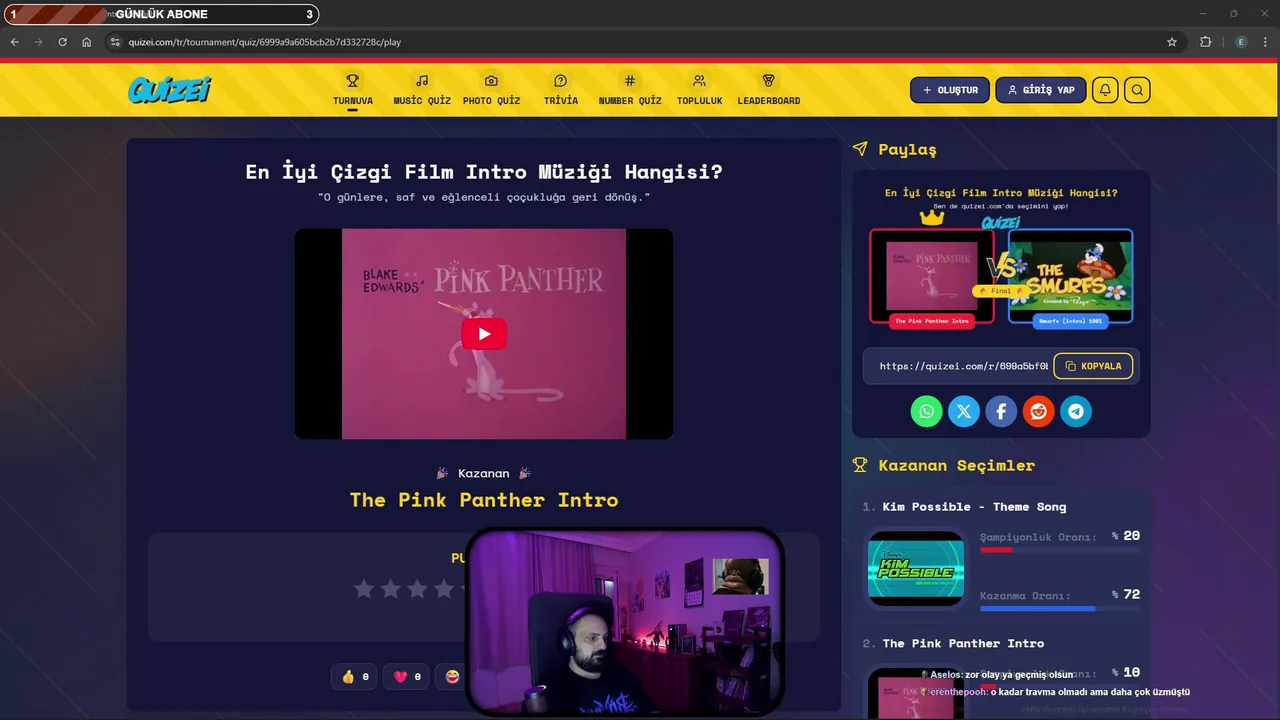Click the quiz title 'En İyi Çizgi Film Intro Müziği Hangisi?'
Viewport: 1280px width, 720px height.
tap(484, 172)
